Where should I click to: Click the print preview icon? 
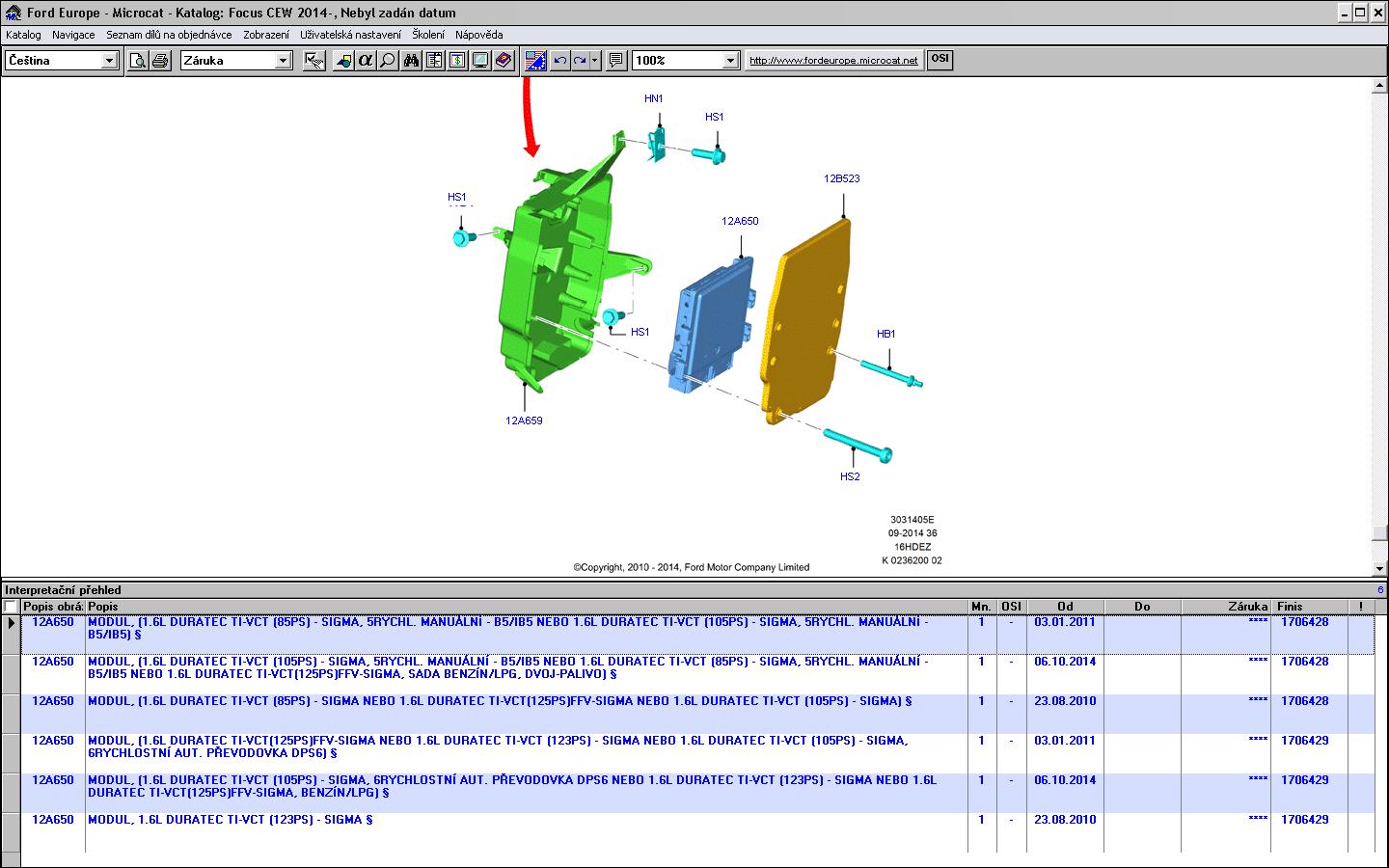tap(138, 61)
